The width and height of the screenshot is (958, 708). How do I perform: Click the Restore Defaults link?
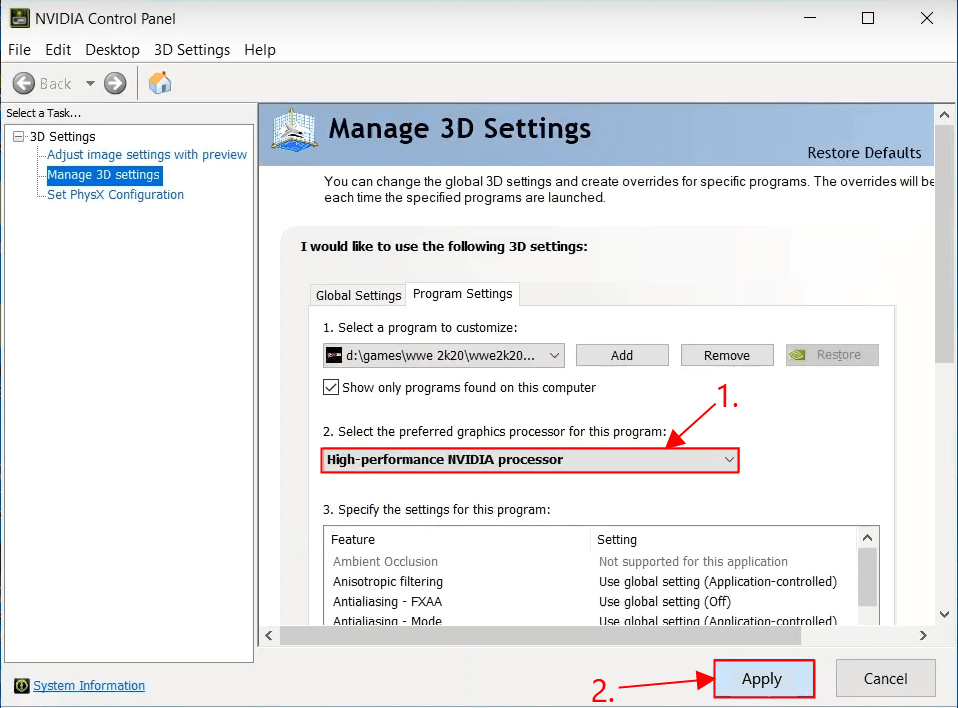(x=864, y=153)
